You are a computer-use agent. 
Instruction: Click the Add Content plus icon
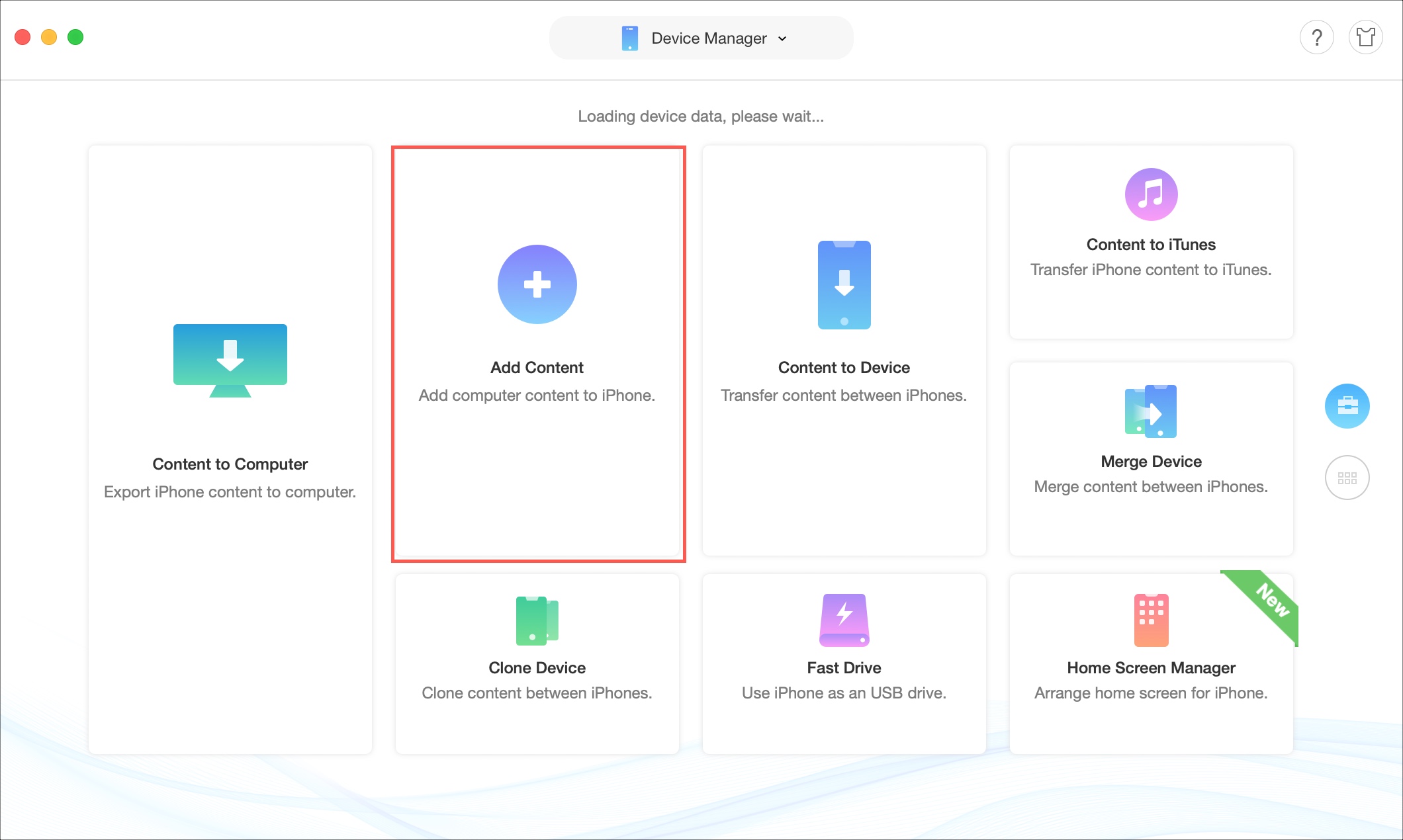[x=537, y=284]
